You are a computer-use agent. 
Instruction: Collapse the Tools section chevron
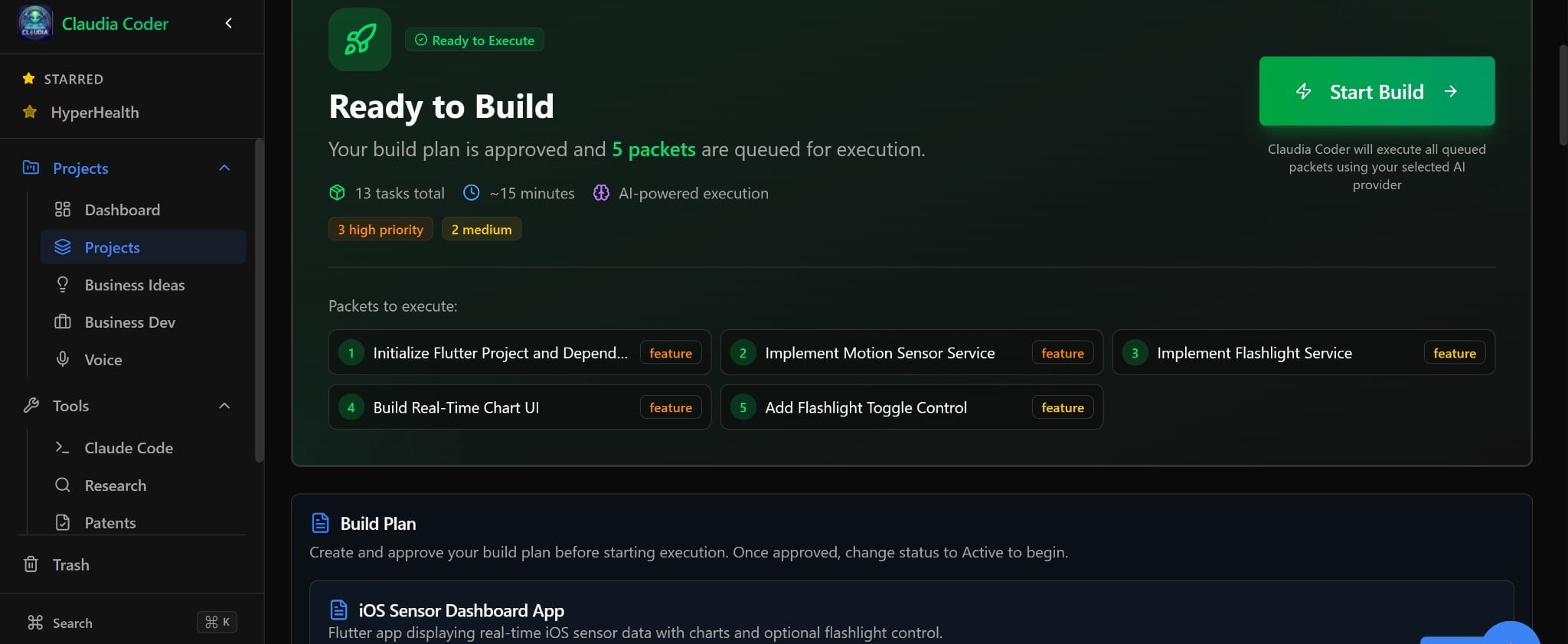pyautogui.click(x=224, y=405)
